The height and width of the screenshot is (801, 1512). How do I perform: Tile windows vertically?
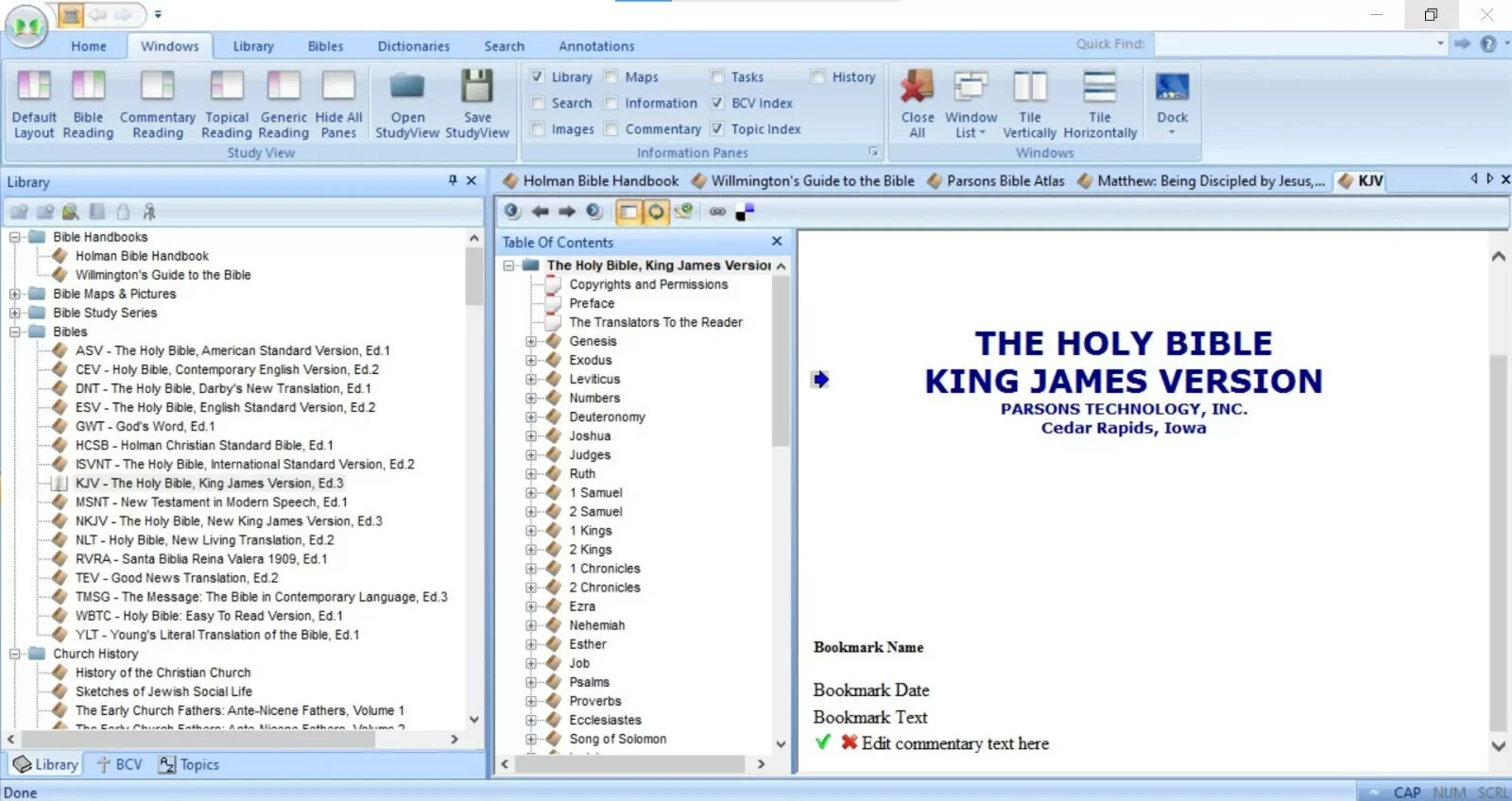coord(1030,104)
